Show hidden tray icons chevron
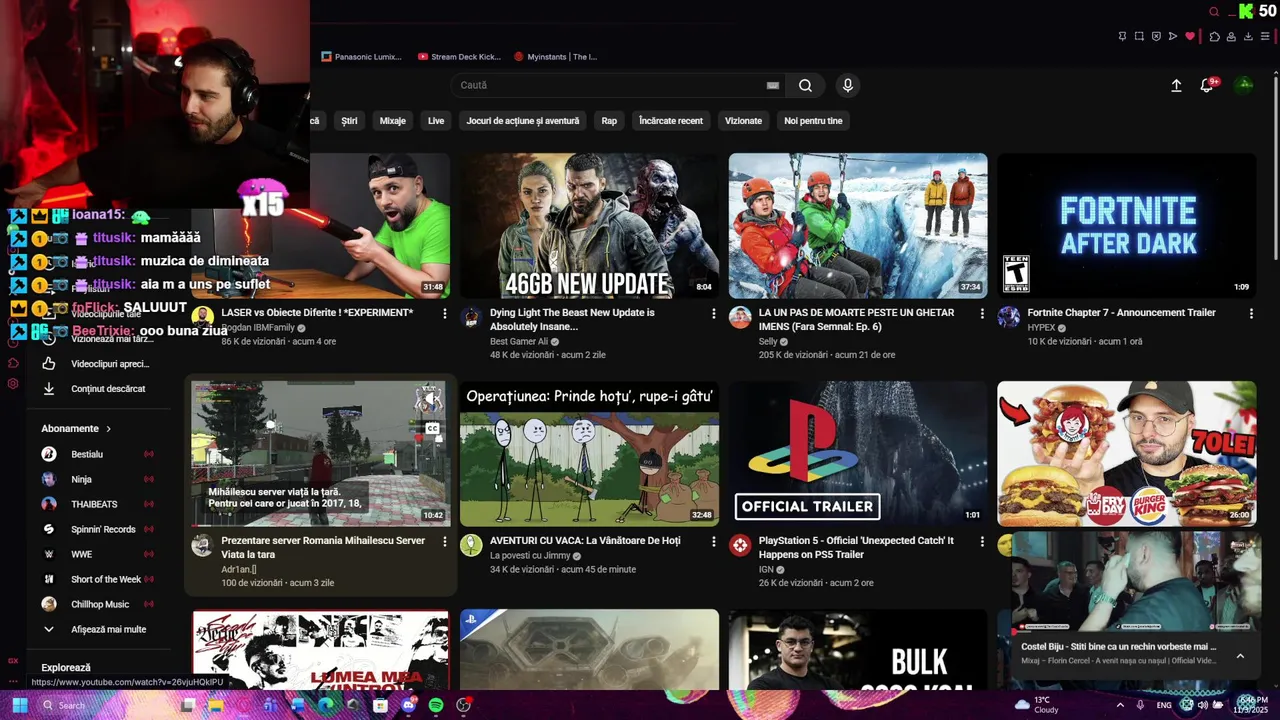The image size is (1280, 720). click(1120, 705)
